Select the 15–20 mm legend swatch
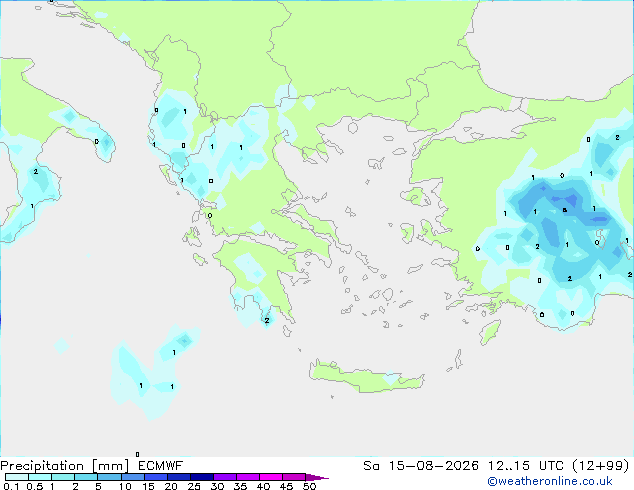This screenshot has height=490, width=634. click(x=156, y=477)
